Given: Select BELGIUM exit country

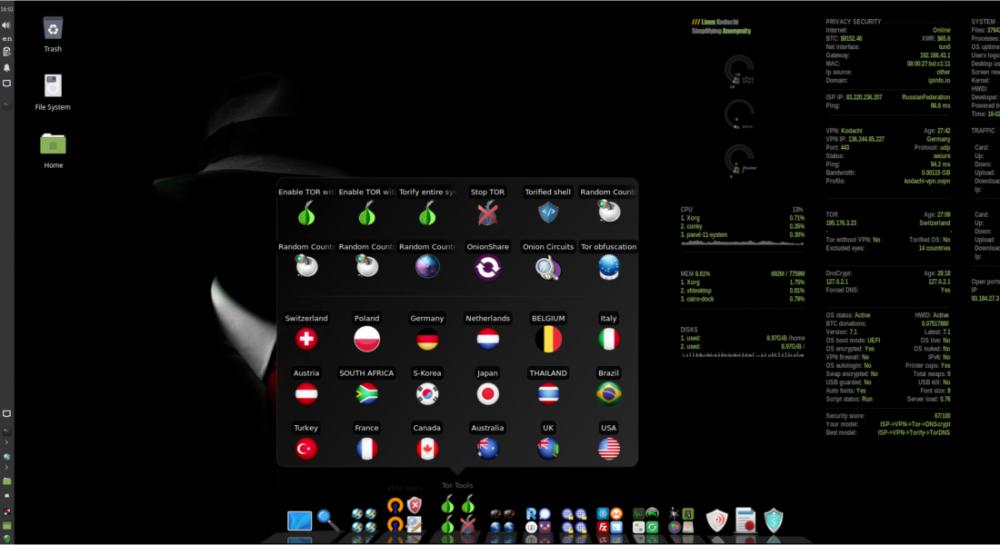Looking at the screenshot, I should (548, 339).
